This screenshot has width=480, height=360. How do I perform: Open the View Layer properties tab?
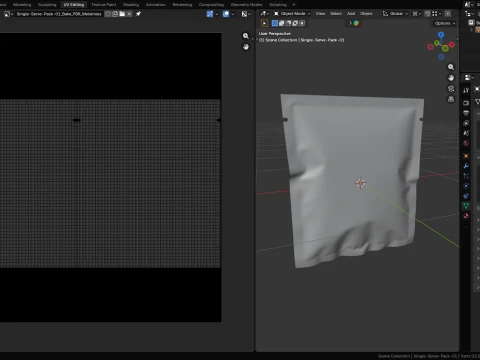[466, 123]
